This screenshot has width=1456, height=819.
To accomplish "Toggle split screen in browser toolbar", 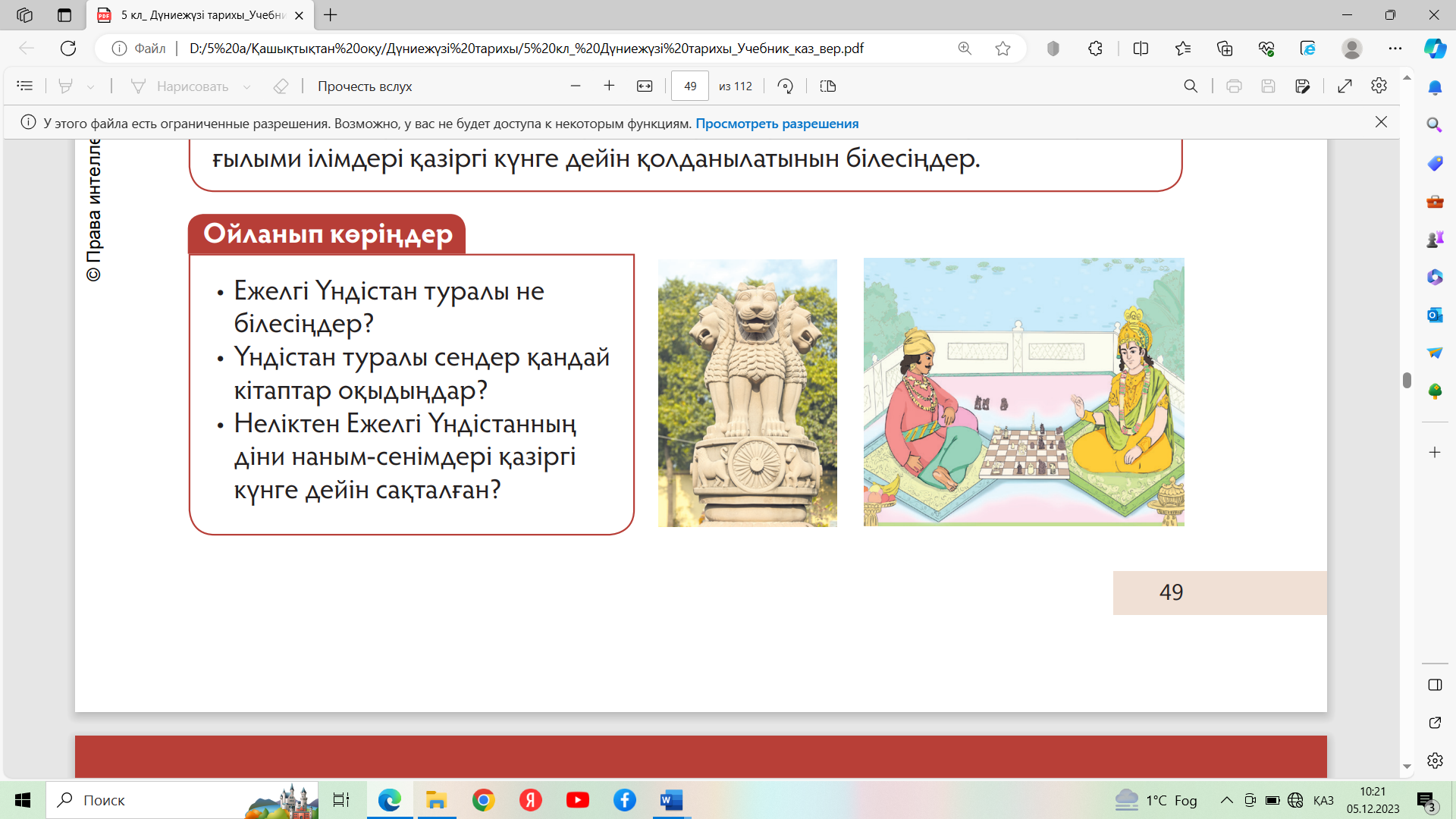I will [x=1141, y=49].
